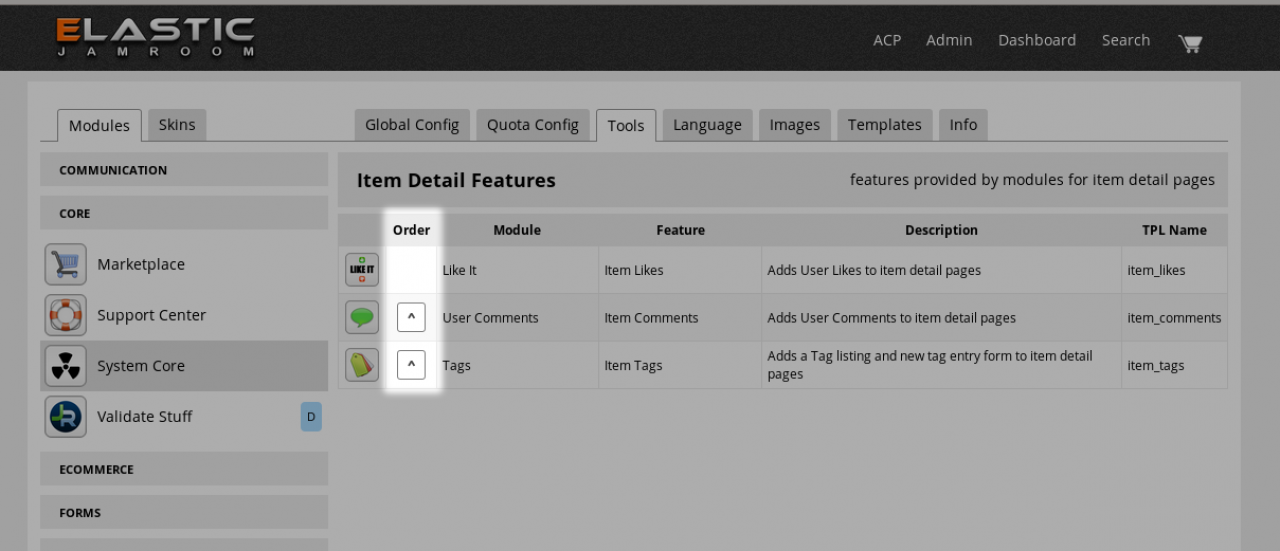Switch to the Skins tab
This screenshot has height=551, width=1280.
point(177,125)
